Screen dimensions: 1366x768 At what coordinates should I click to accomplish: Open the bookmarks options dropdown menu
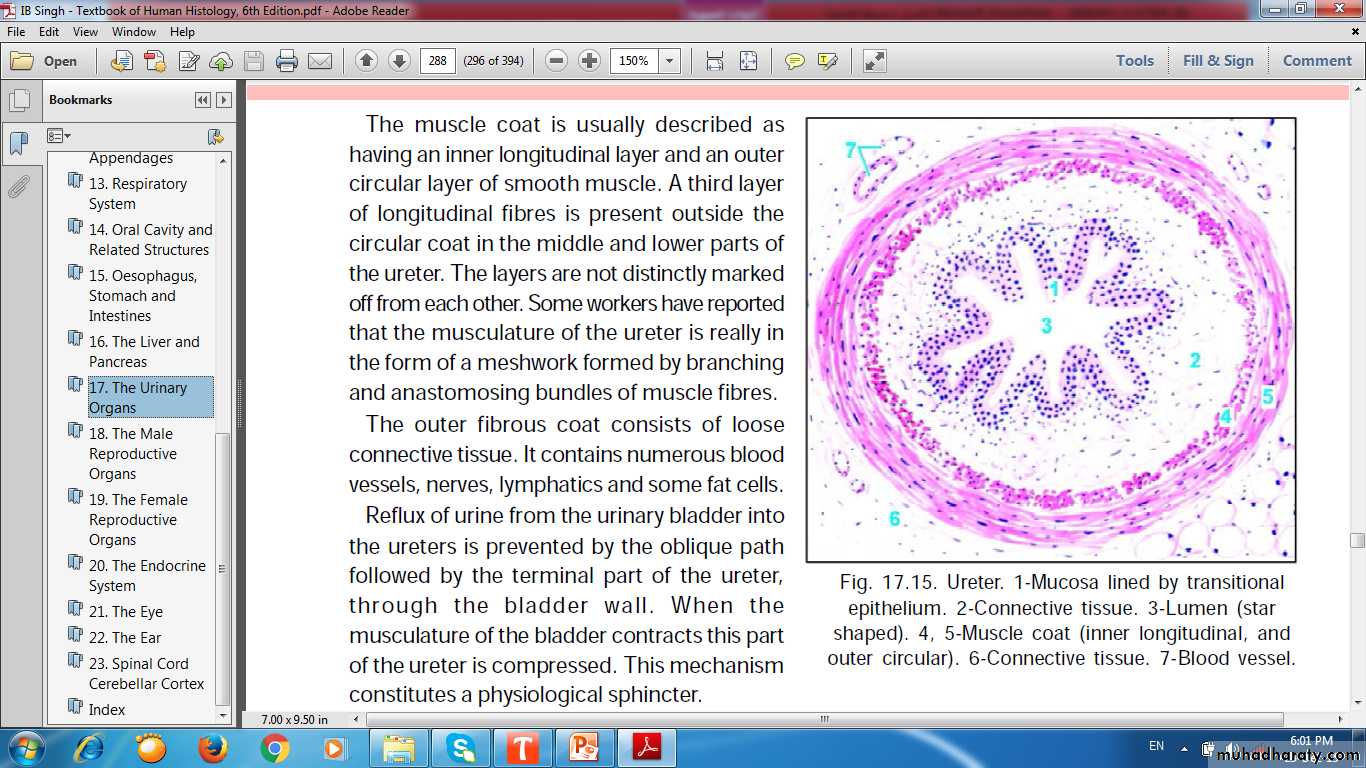(59, 136)
